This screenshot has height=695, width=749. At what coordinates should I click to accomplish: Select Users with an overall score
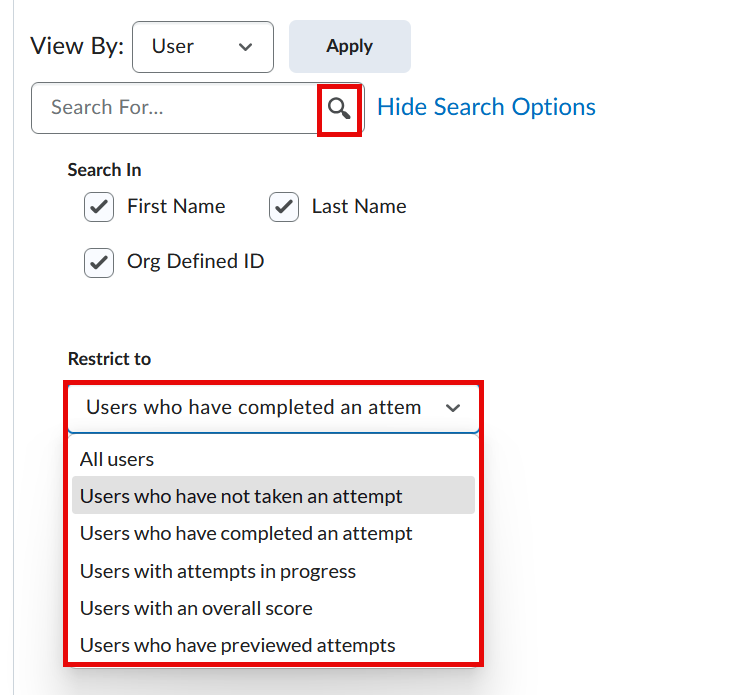(x=196, y=608)
